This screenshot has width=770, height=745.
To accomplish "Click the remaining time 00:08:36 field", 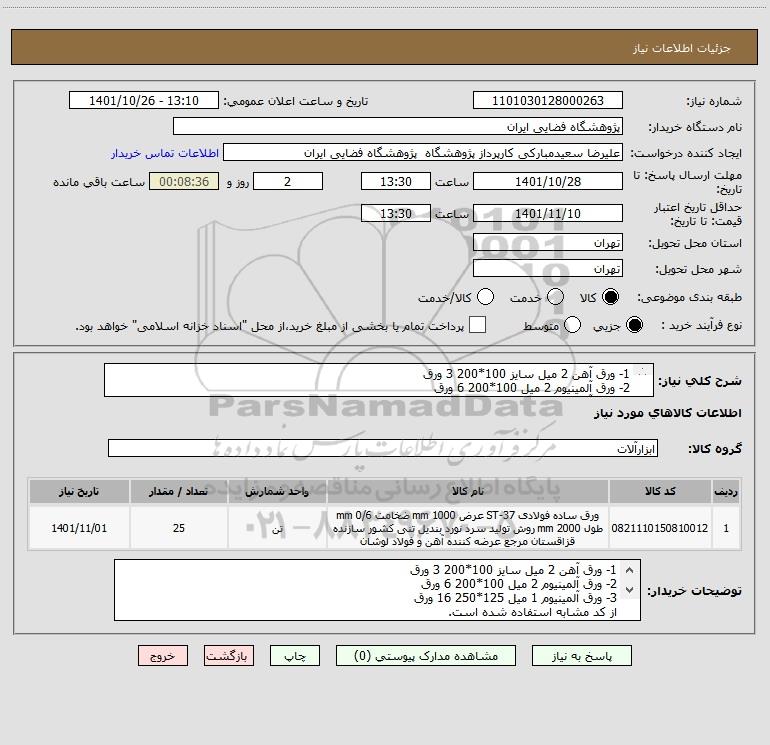I will click(184, 182).
